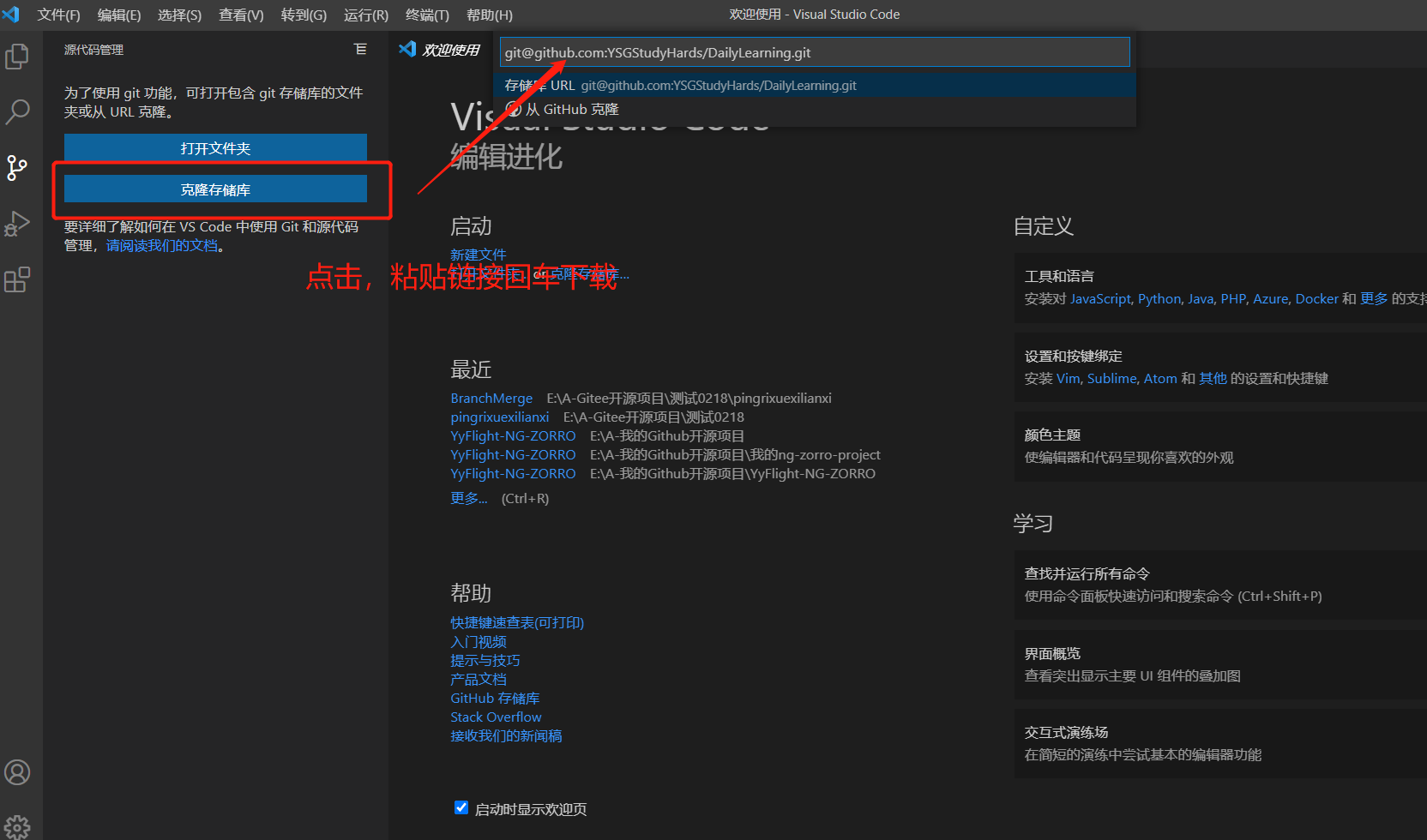Click the 打开文件夹 button
This screenshot has width=1427, height=840.
click(215, 148)
